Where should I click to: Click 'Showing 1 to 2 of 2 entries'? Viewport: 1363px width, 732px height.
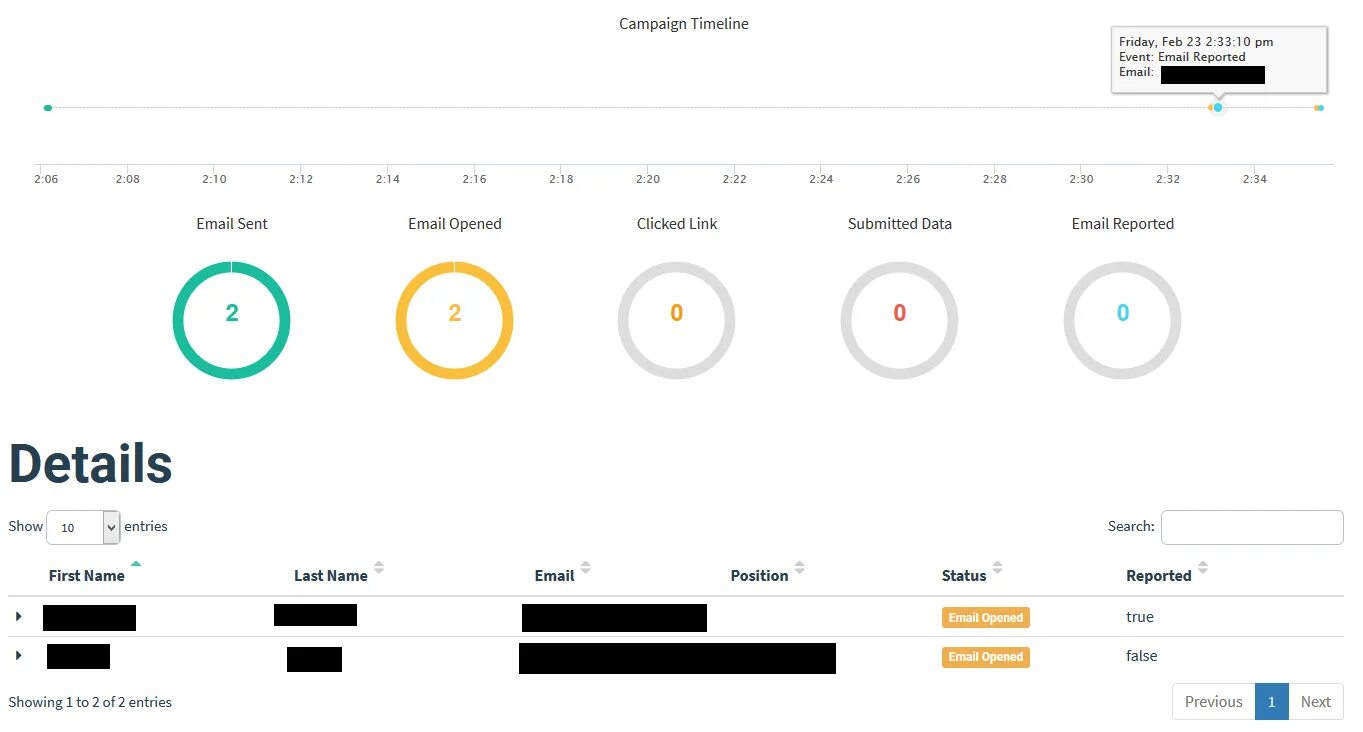[90, 702]
